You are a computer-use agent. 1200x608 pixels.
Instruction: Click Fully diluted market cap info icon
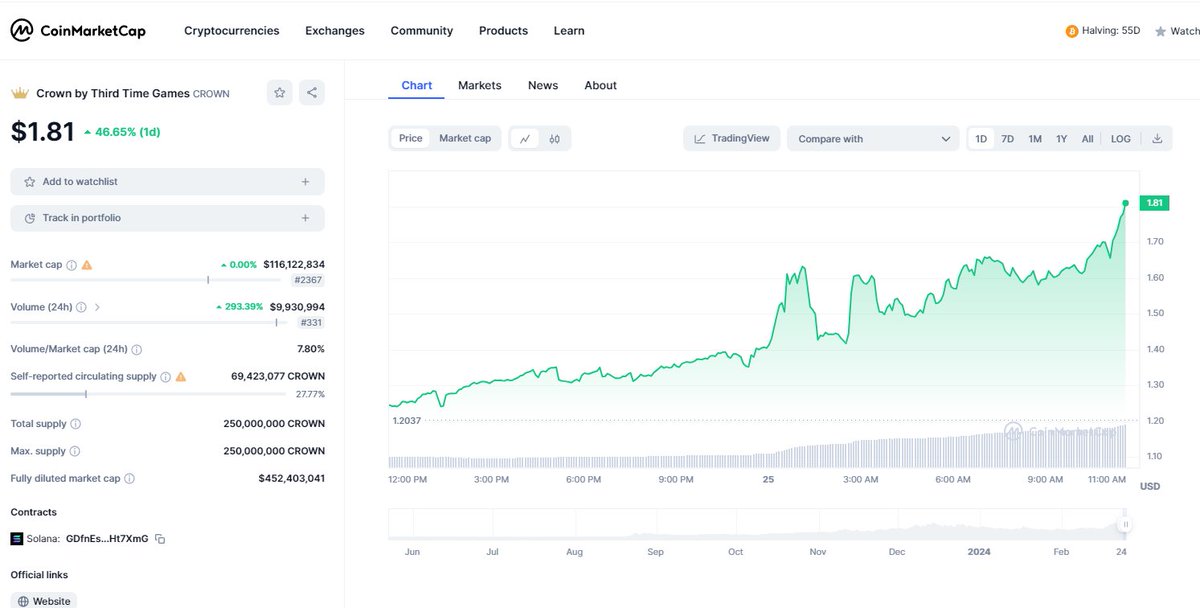coord(129,479)
